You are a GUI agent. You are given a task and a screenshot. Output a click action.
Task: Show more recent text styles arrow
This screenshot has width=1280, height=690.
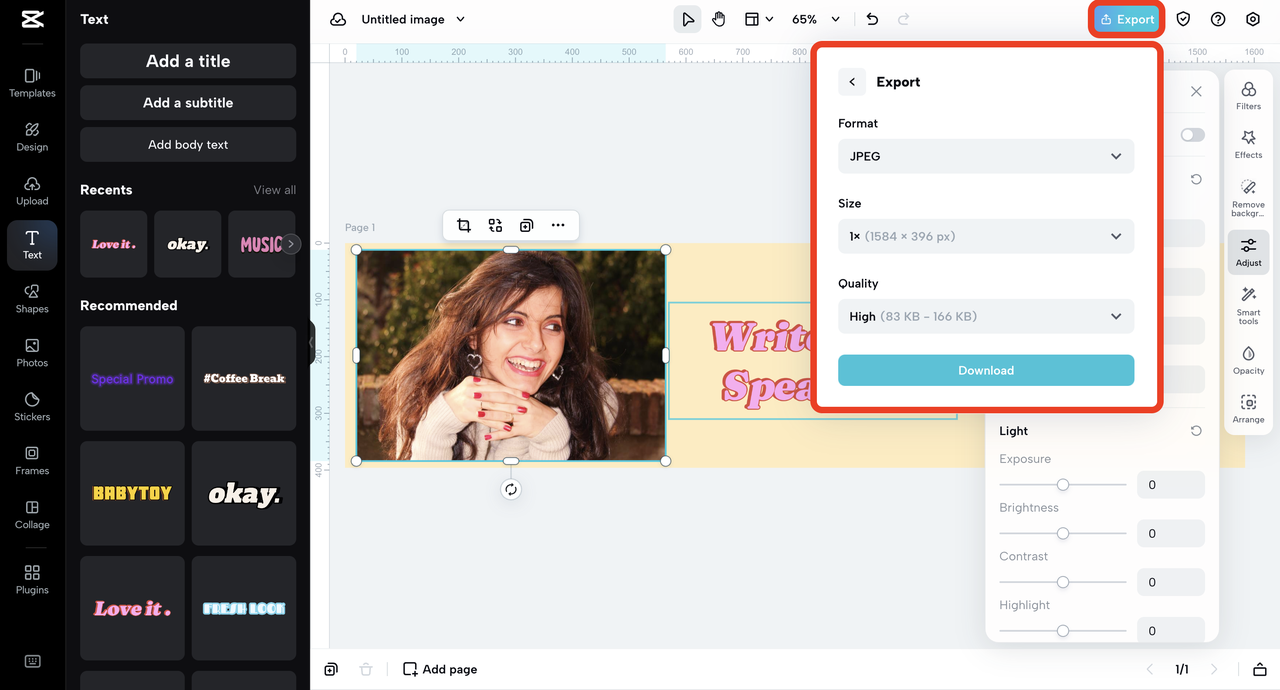[x=291, y=244]
